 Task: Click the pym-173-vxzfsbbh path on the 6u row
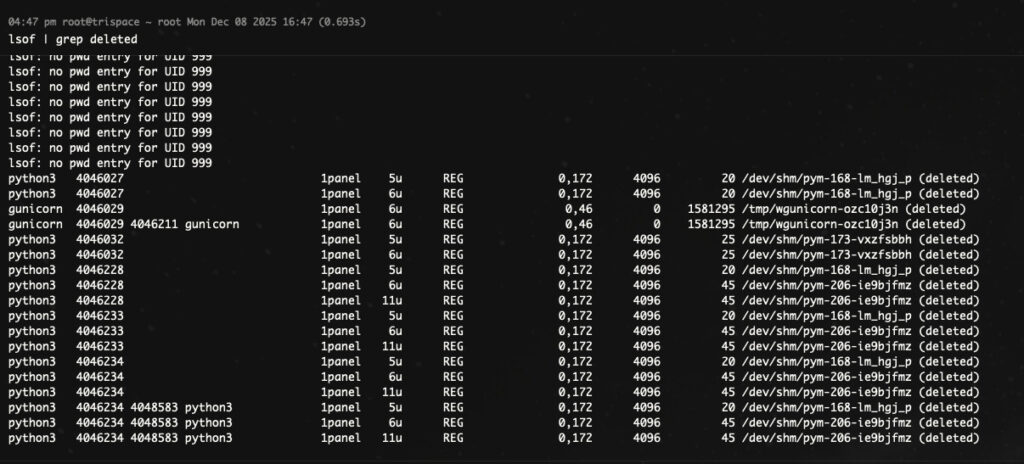point(830,254)
